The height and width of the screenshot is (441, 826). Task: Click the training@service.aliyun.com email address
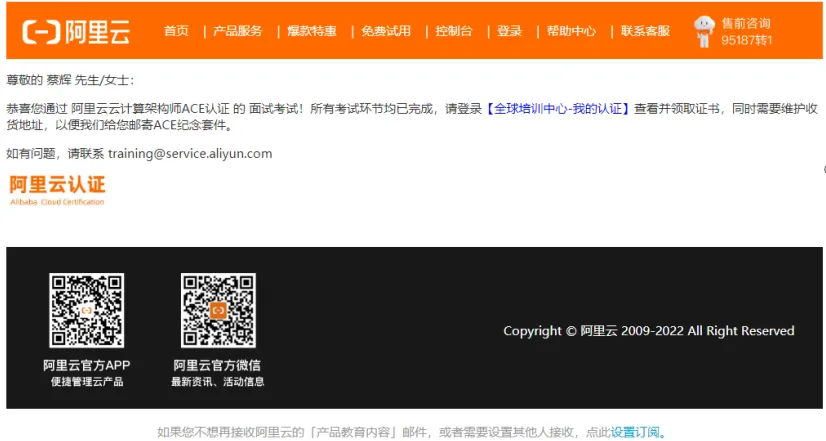[190, 154]
